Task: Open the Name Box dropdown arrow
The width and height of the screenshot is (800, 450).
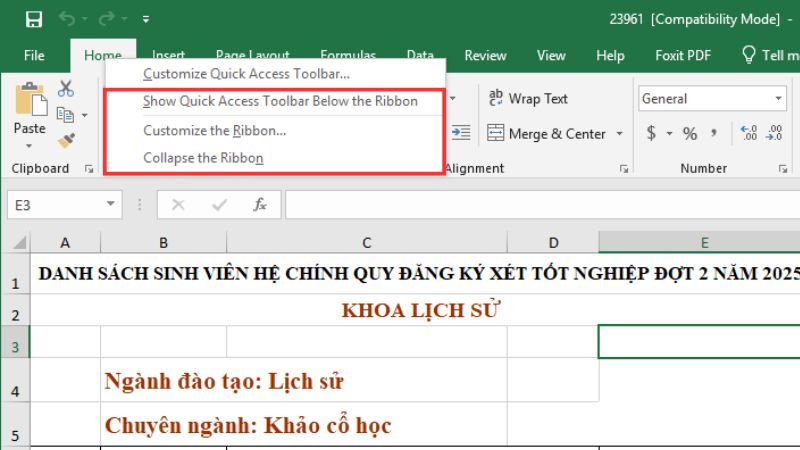Action: (111, 205)
